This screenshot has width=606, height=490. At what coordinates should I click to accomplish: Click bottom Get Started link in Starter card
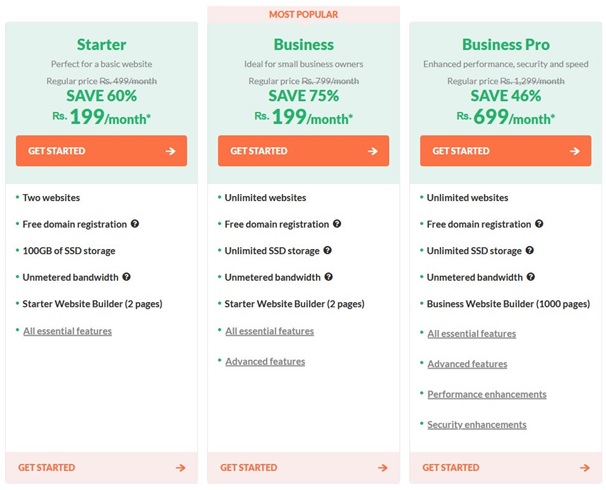(101, 468)
